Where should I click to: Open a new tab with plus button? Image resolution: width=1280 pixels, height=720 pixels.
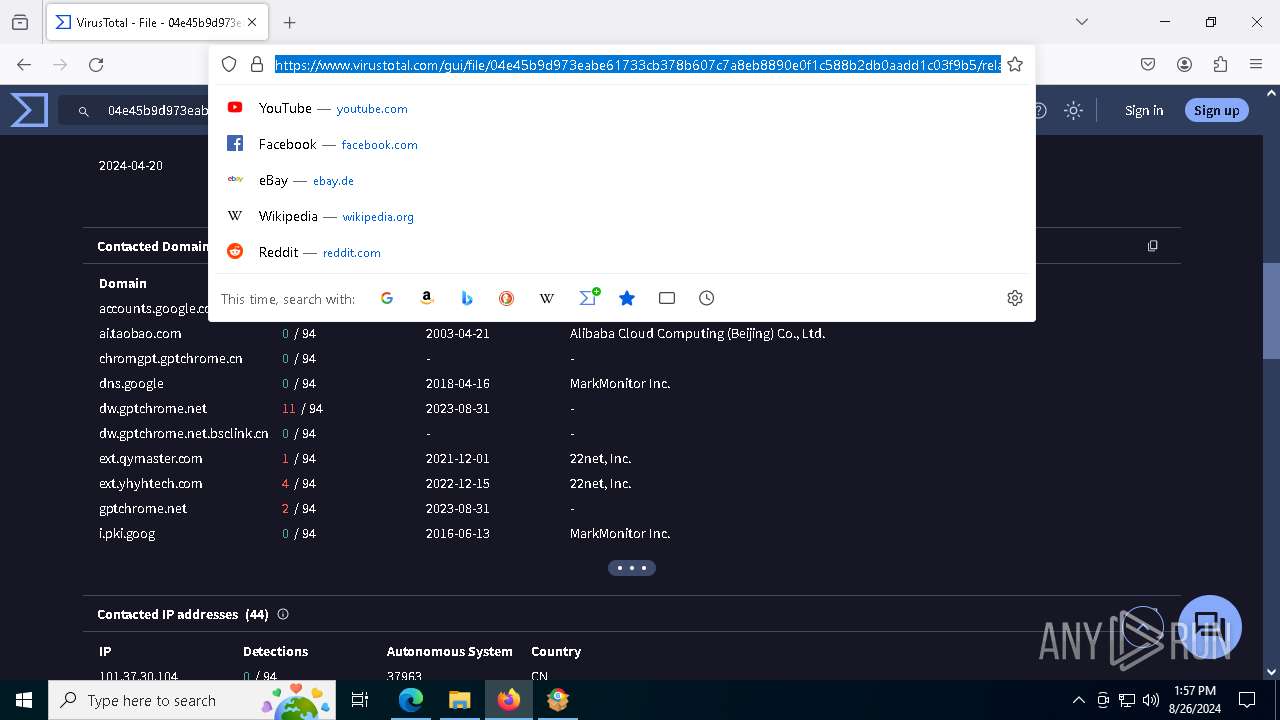tap(290, 22)
